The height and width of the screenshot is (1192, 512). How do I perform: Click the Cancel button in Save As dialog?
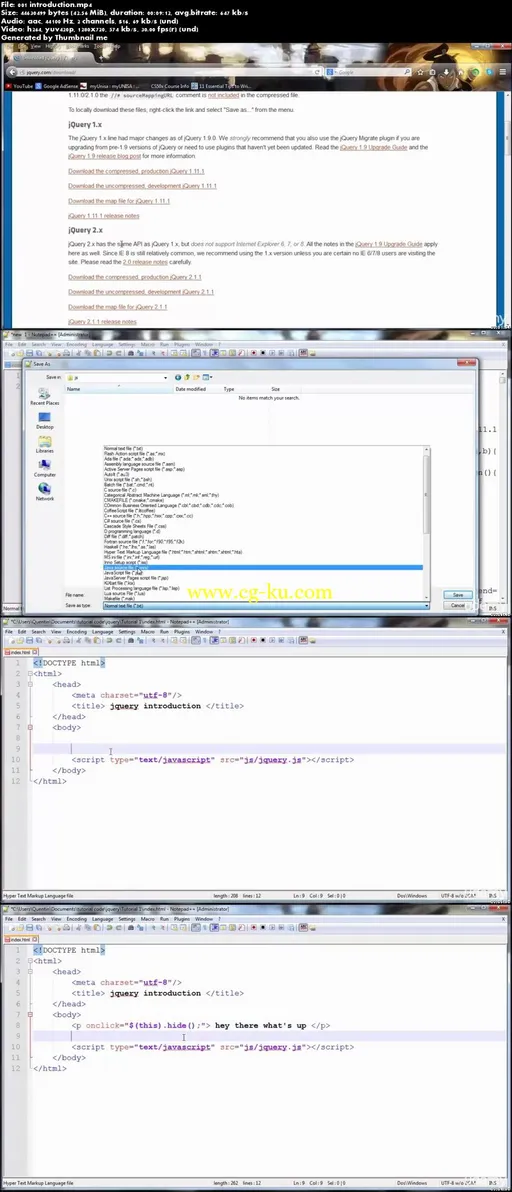point(457,605)
